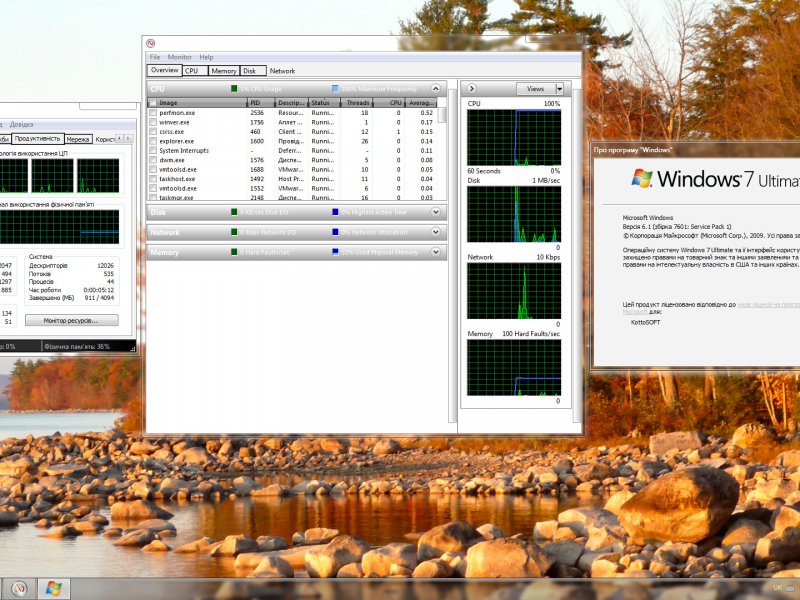Viewport: 800px width, 600px height.
Task: Open license terms link in About Windows
Action: 768,305
